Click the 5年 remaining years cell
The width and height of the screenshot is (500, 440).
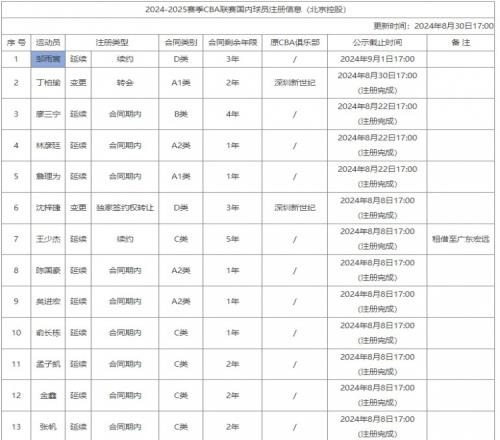tap(232, 239)
